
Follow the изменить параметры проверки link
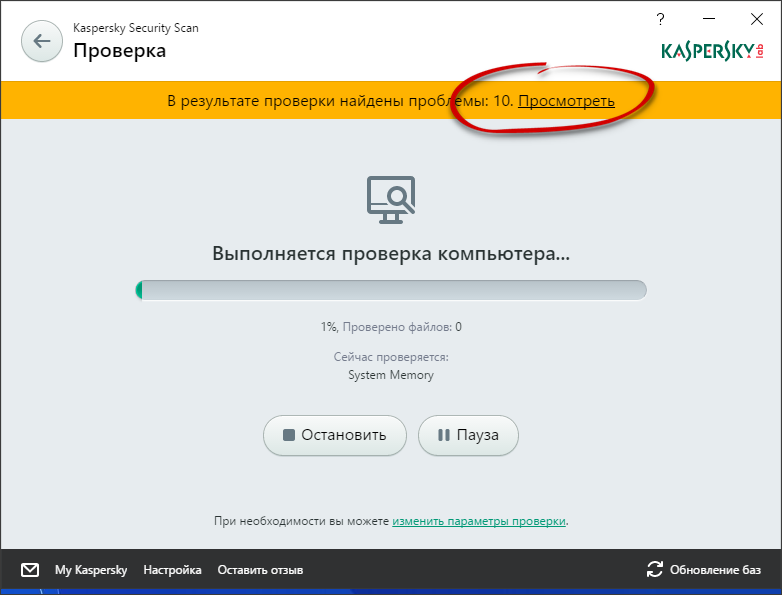pos(479,521)
